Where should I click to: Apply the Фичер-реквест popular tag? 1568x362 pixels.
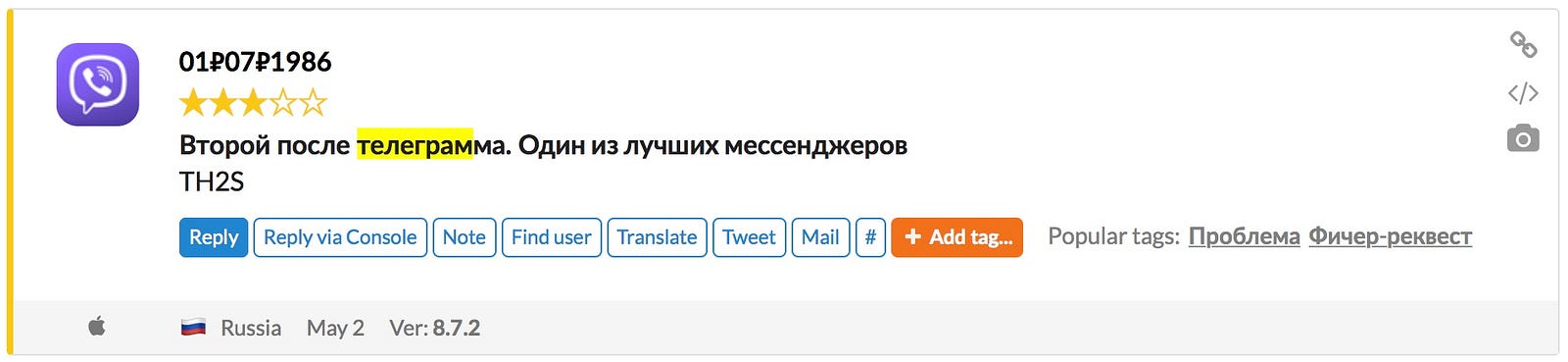pyautogui.click(x=1391, y=236)
